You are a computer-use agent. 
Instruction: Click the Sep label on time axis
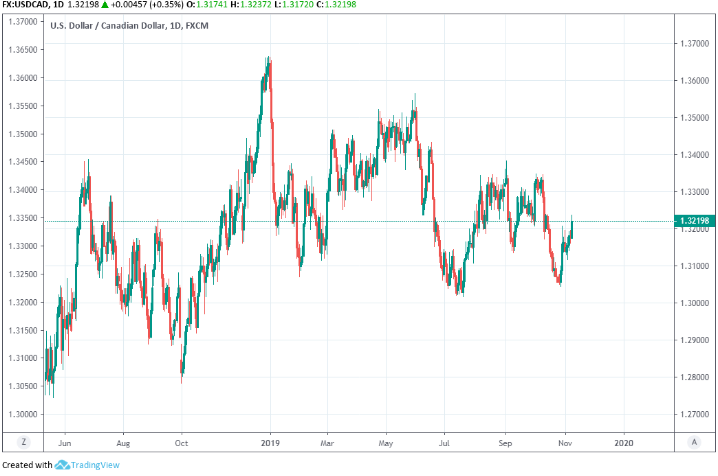click(505, 440)
